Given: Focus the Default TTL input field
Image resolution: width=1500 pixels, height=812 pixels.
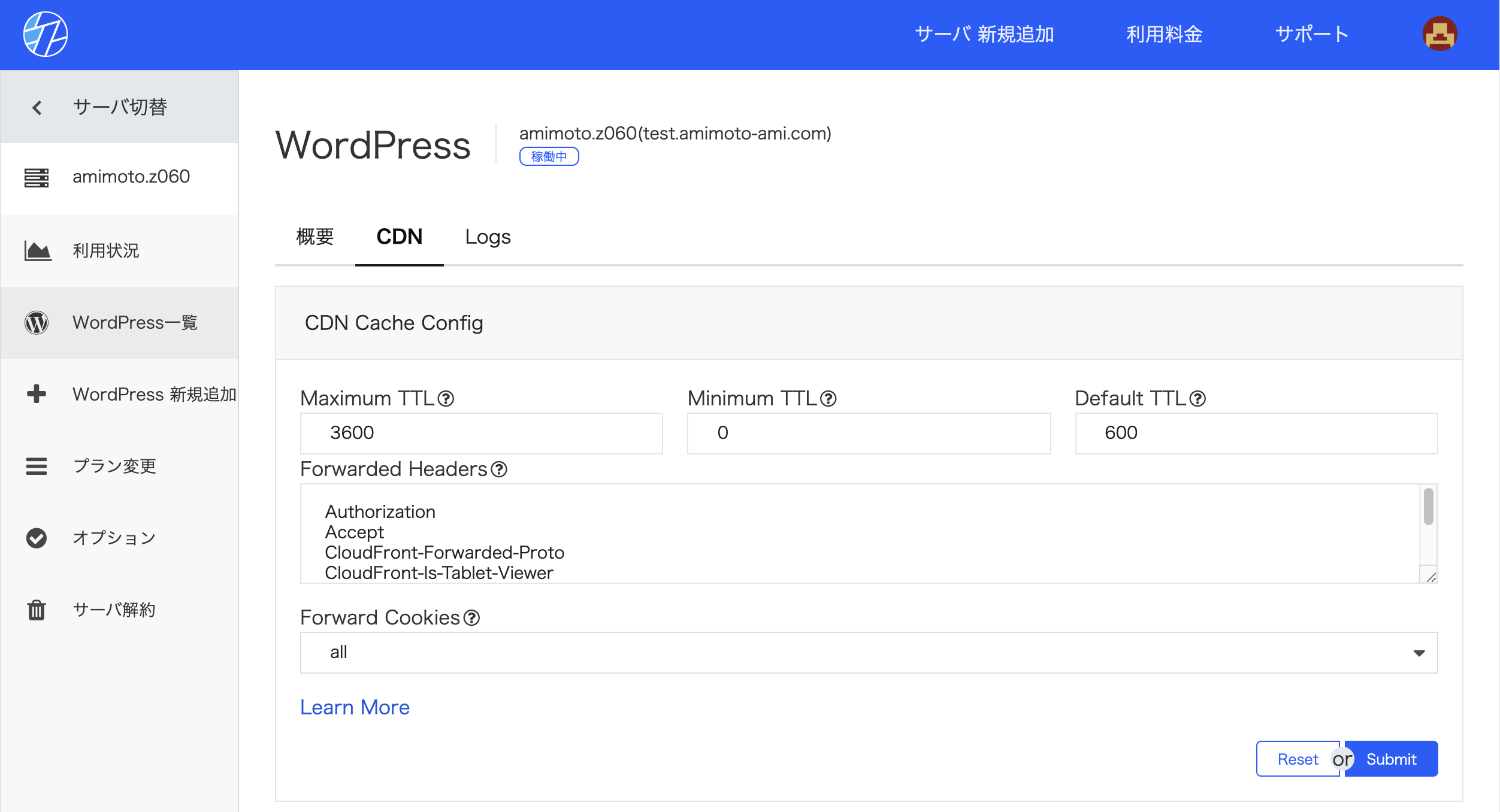Looking at the screenshot, I should pyautogui.click(x=1256, y=433).
